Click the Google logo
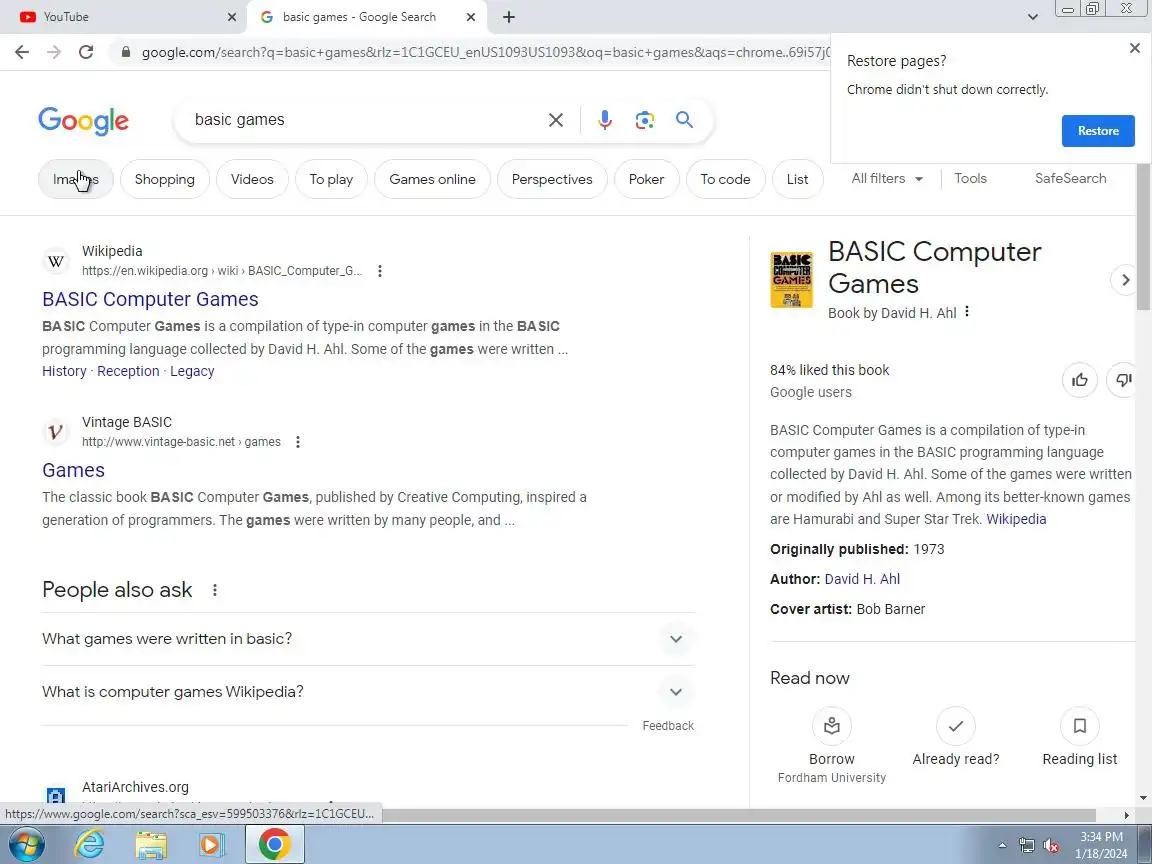 [84, 121]
